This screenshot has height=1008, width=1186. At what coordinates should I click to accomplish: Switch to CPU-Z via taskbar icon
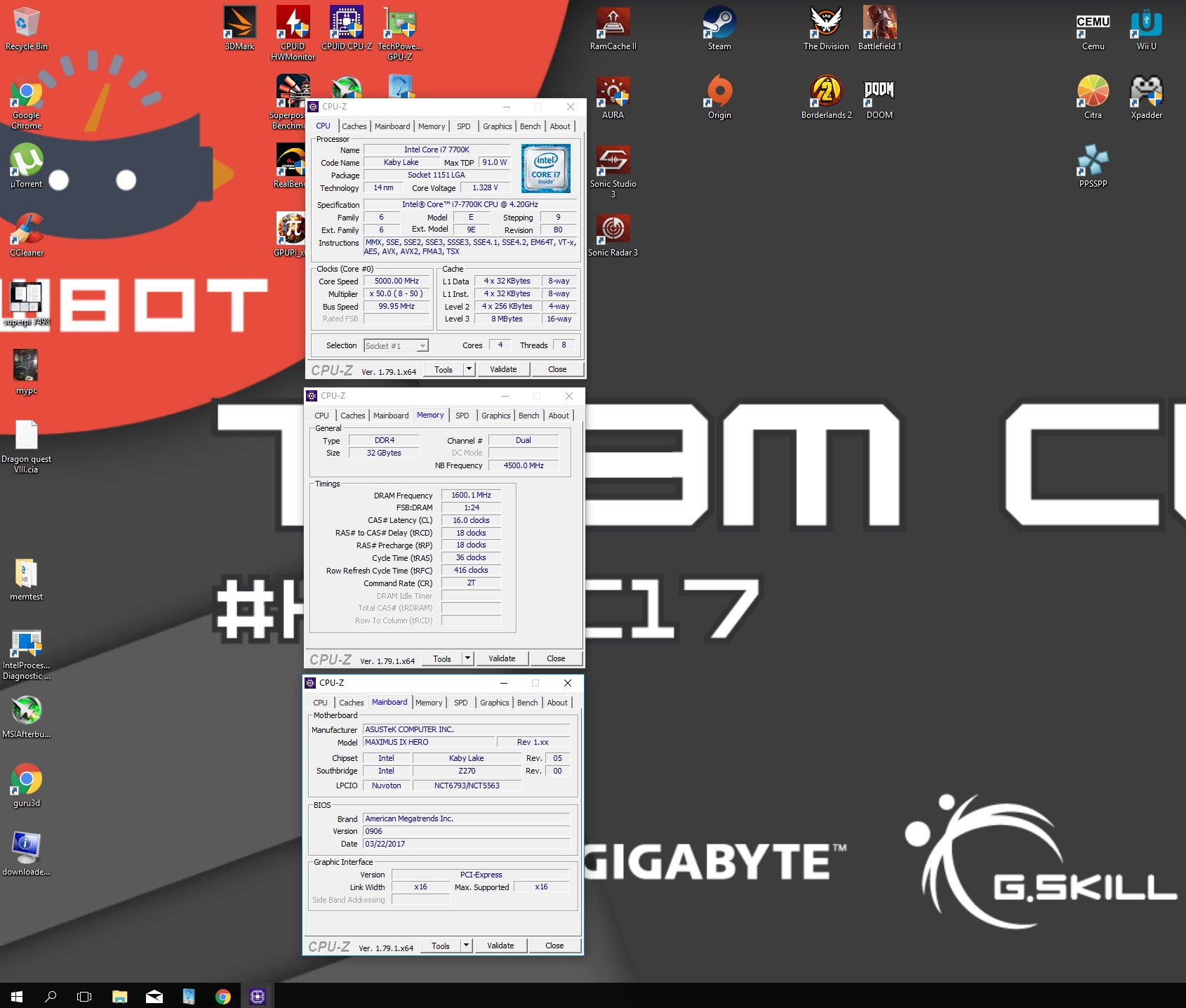(258, 996)
